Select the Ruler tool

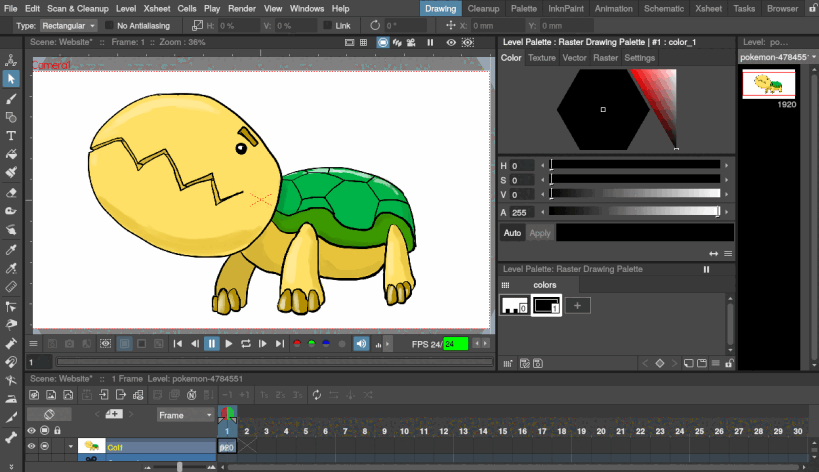click(x=10, y=287)
